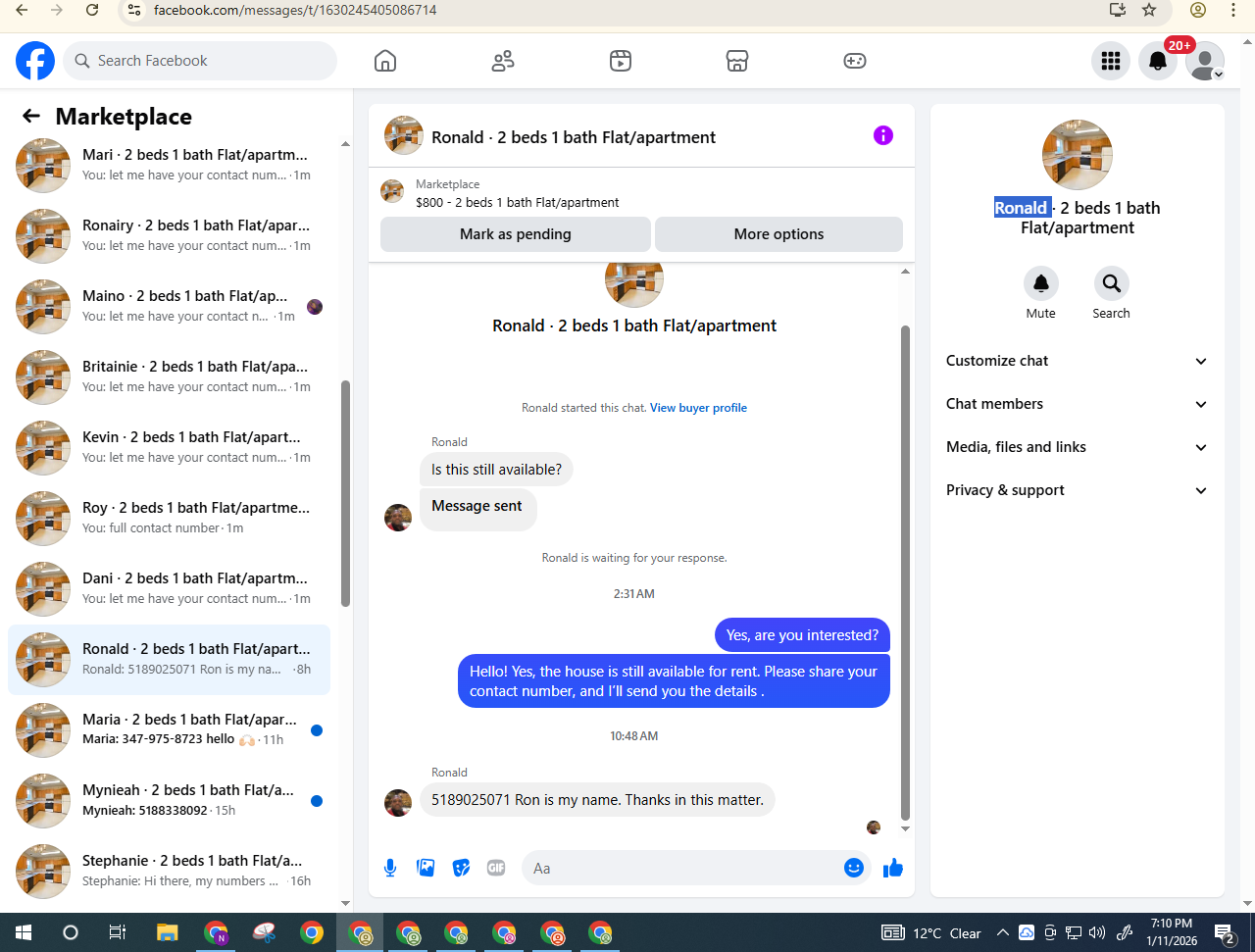Viewport: 1255px width, 952px height.
Task: Select Ronald's conversation in the list
Action: 169,659
